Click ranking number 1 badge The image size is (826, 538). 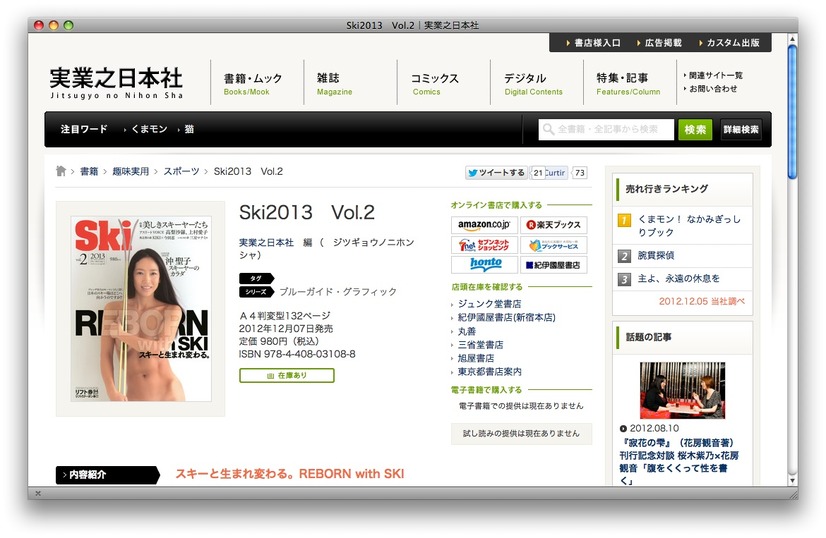point(624,220)
